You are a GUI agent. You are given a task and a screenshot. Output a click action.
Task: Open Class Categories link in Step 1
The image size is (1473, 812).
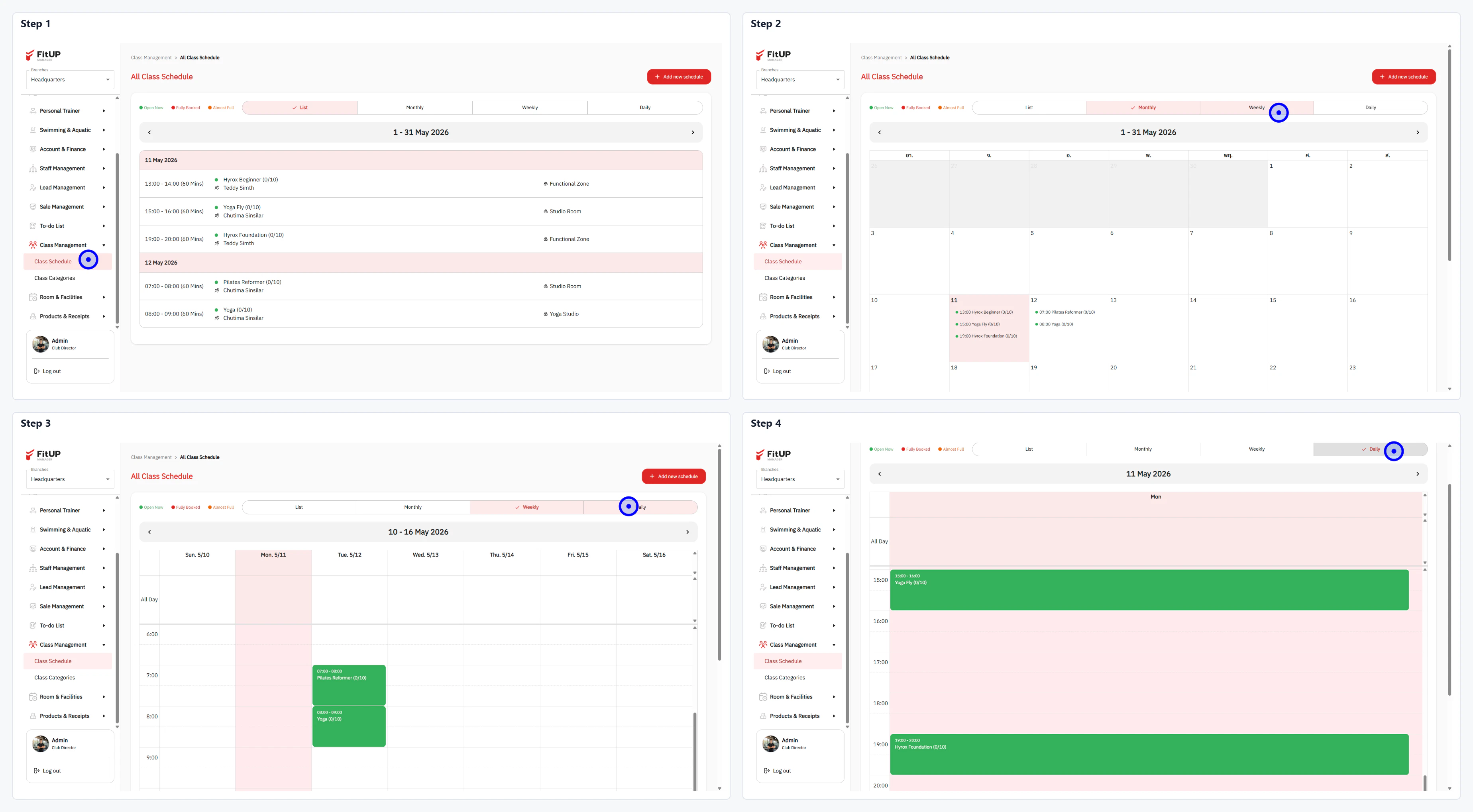[54, 278]
